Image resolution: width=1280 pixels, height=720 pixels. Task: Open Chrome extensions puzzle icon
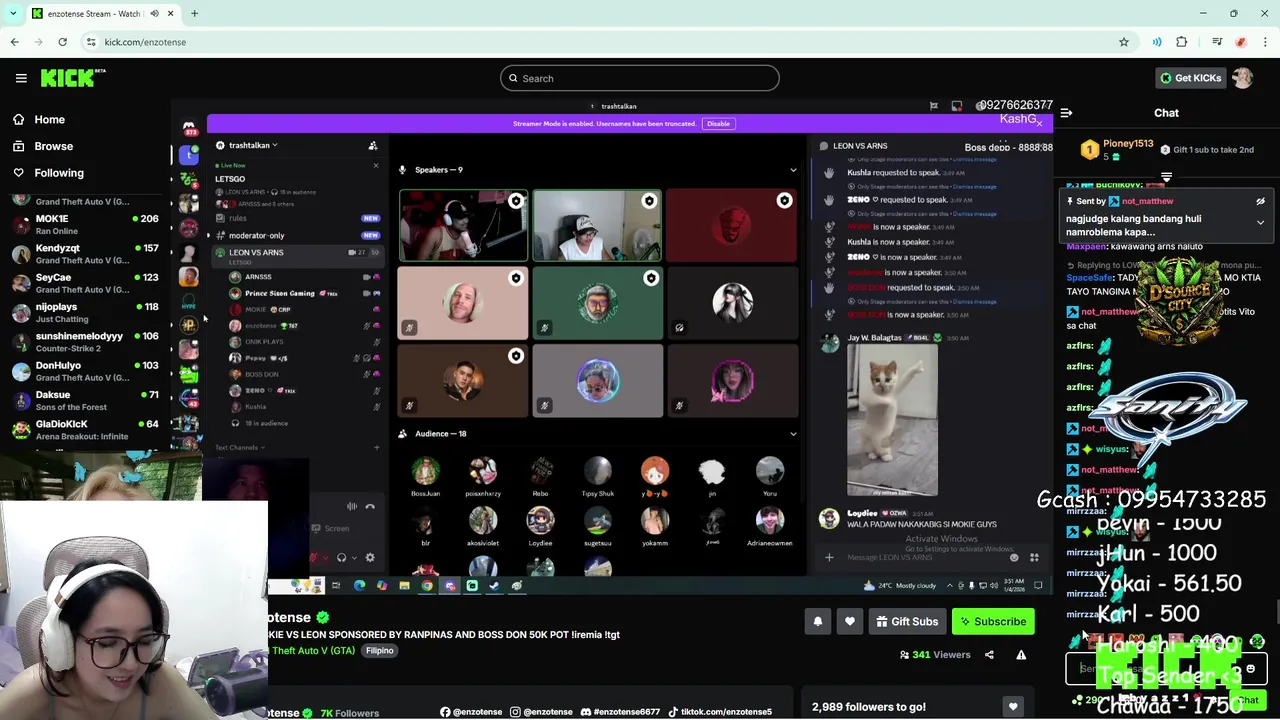pyautogui.click(x=1181, y=42)
